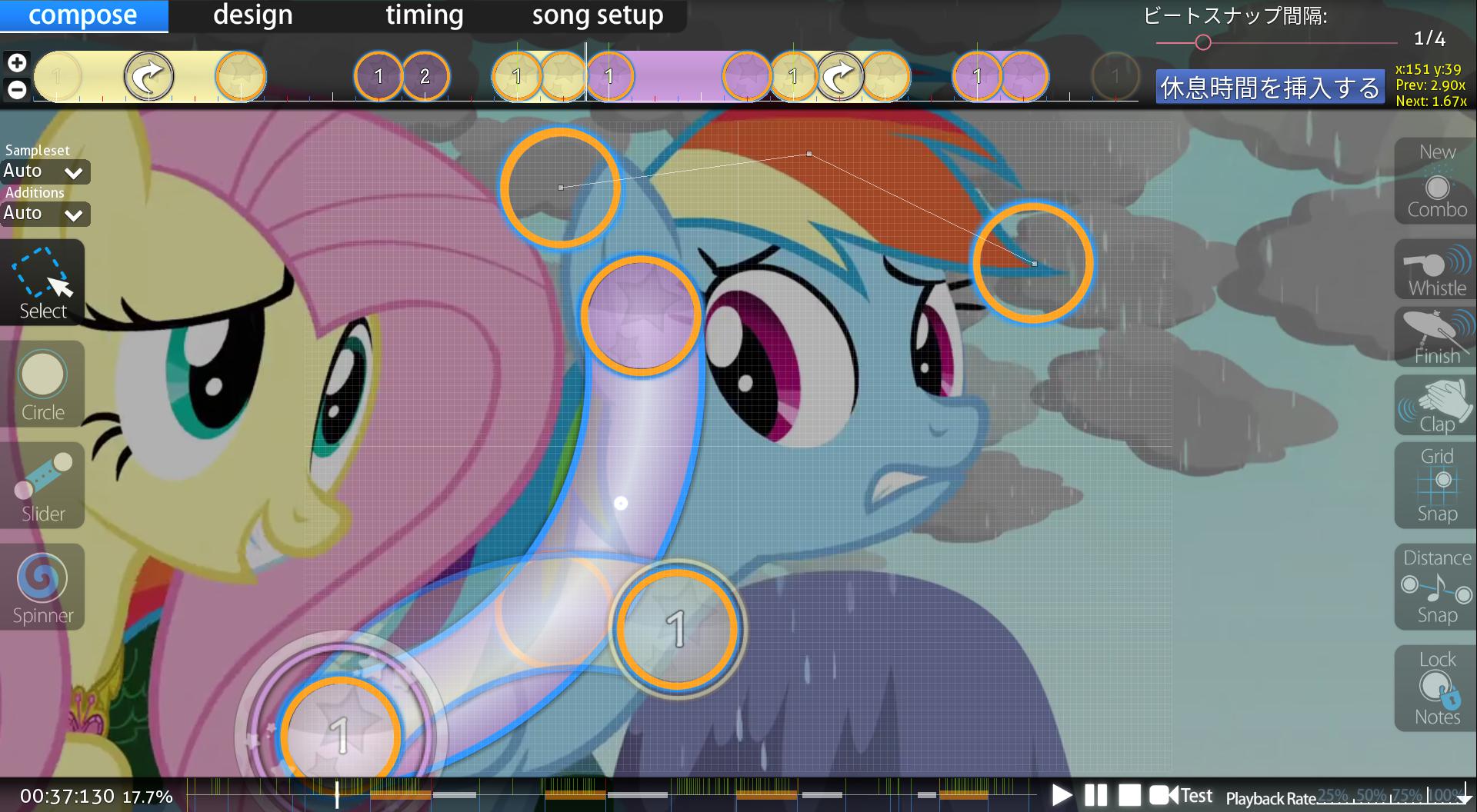Select the Spinner tool

click(42, 587)
